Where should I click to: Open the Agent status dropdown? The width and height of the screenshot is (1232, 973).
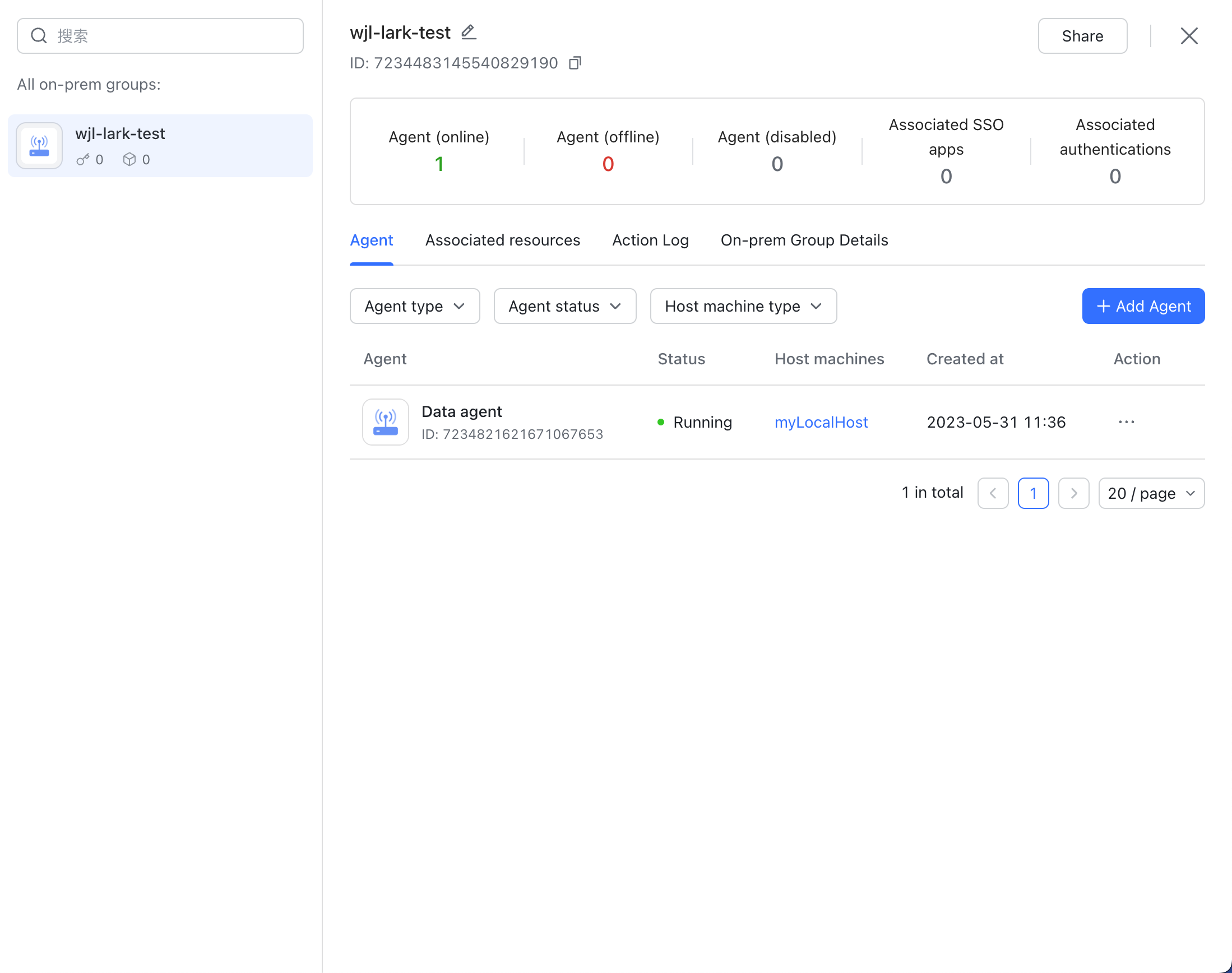coord(564,307)
